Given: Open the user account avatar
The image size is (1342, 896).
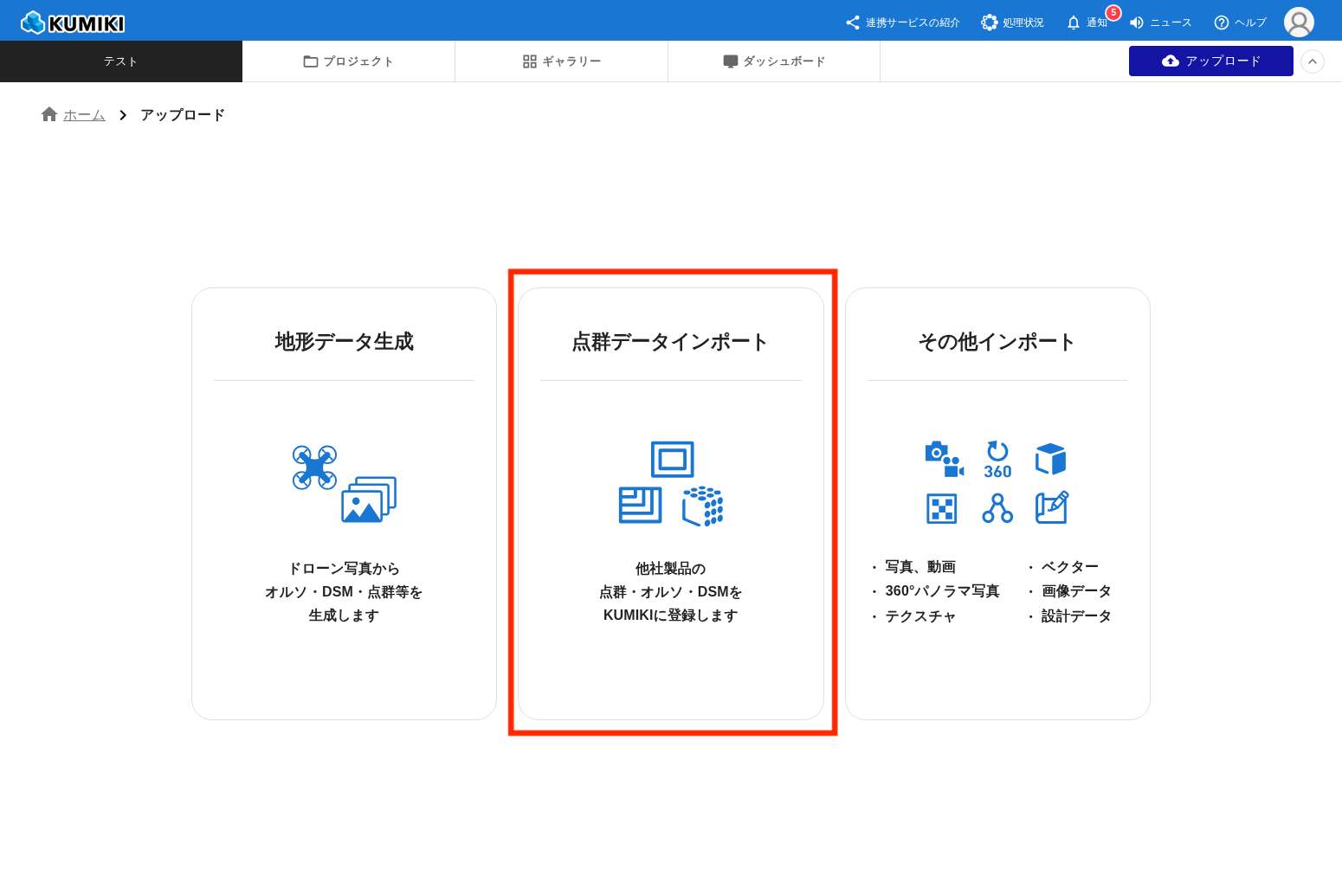Looking at the screenshot, I should point(1298,23).
